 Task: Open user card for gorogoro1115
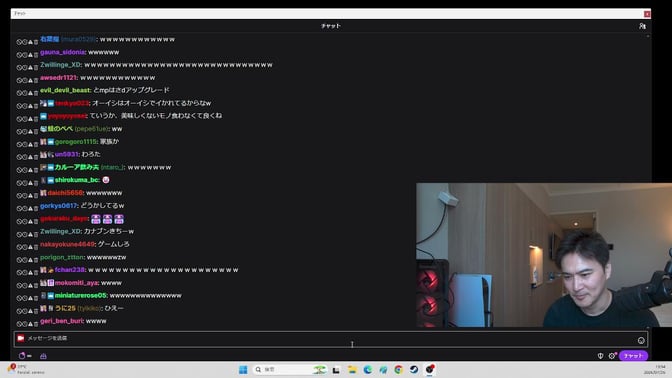76,142
